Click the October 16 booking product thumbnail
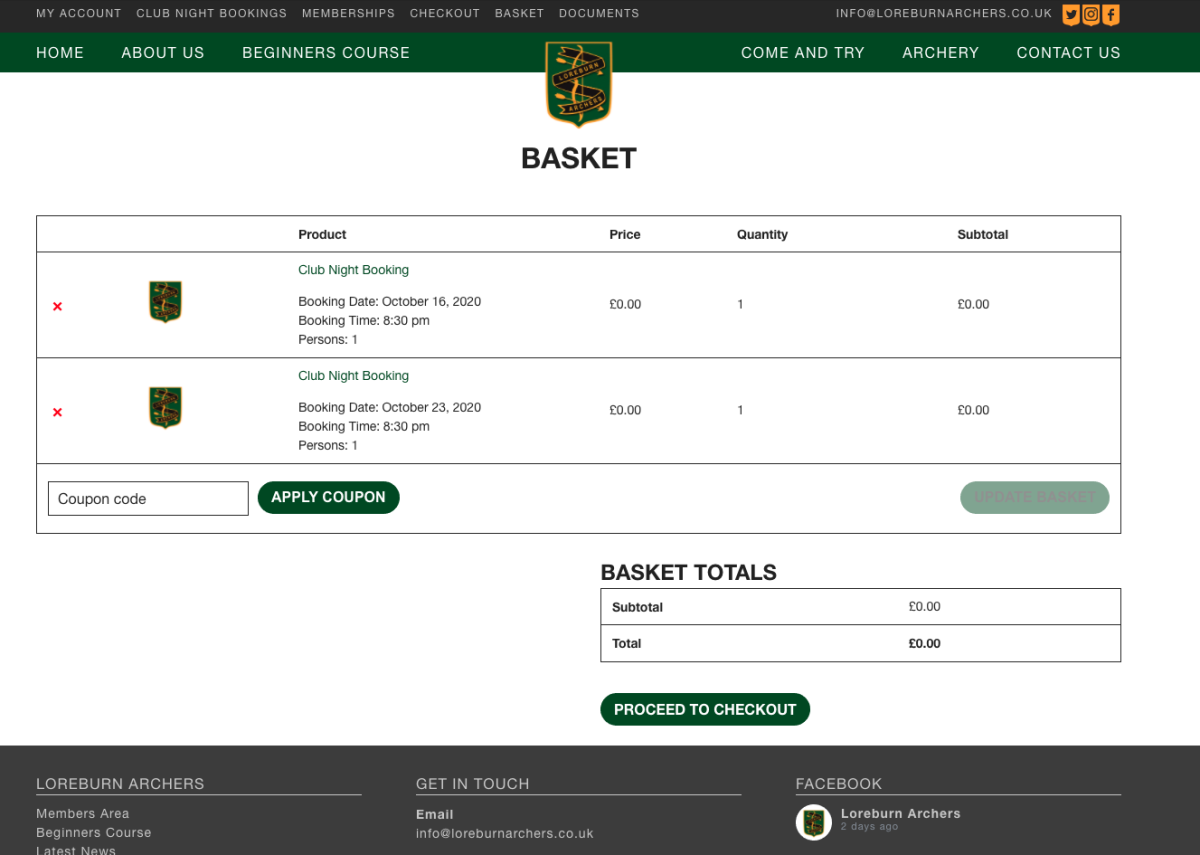Image resolution: width=1200 pixels, height=855 pixels. [x=165, y=302]
